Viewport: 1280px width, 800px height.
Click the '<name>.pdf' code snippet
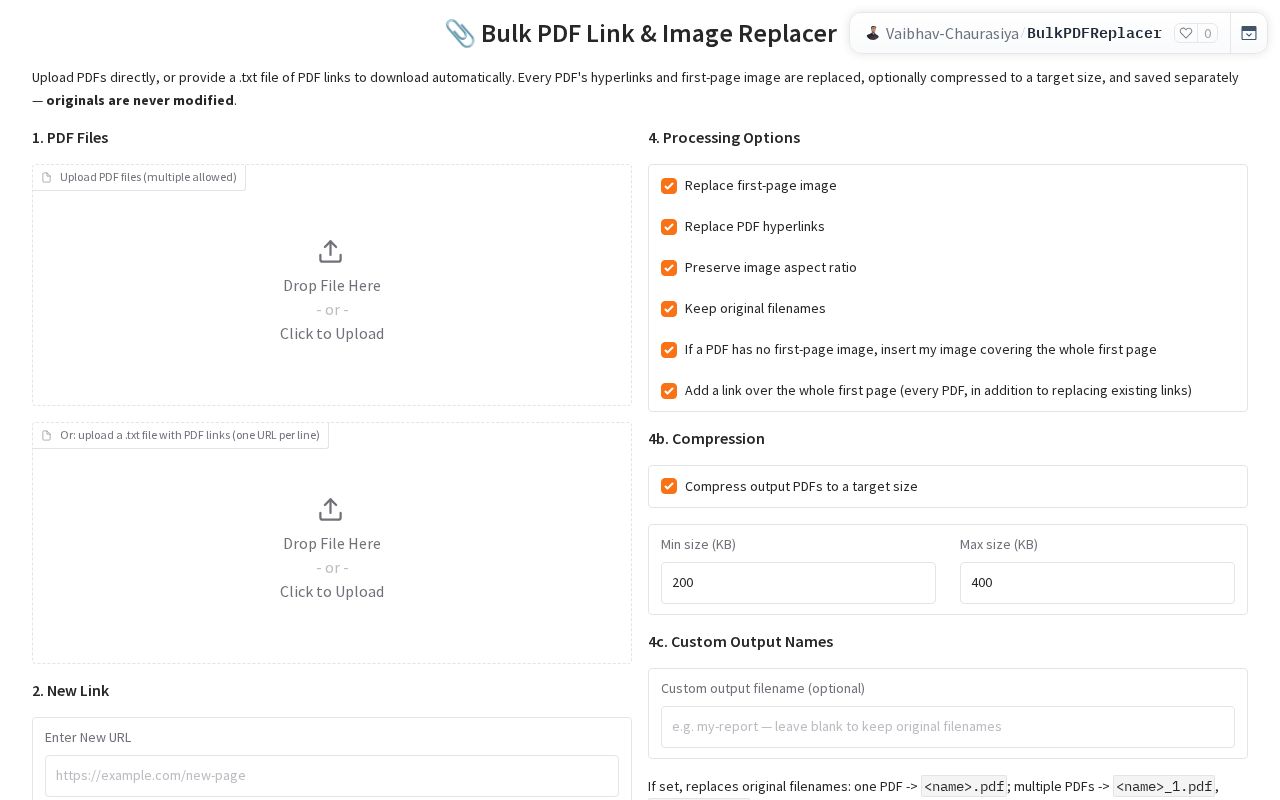click(964, 787)
